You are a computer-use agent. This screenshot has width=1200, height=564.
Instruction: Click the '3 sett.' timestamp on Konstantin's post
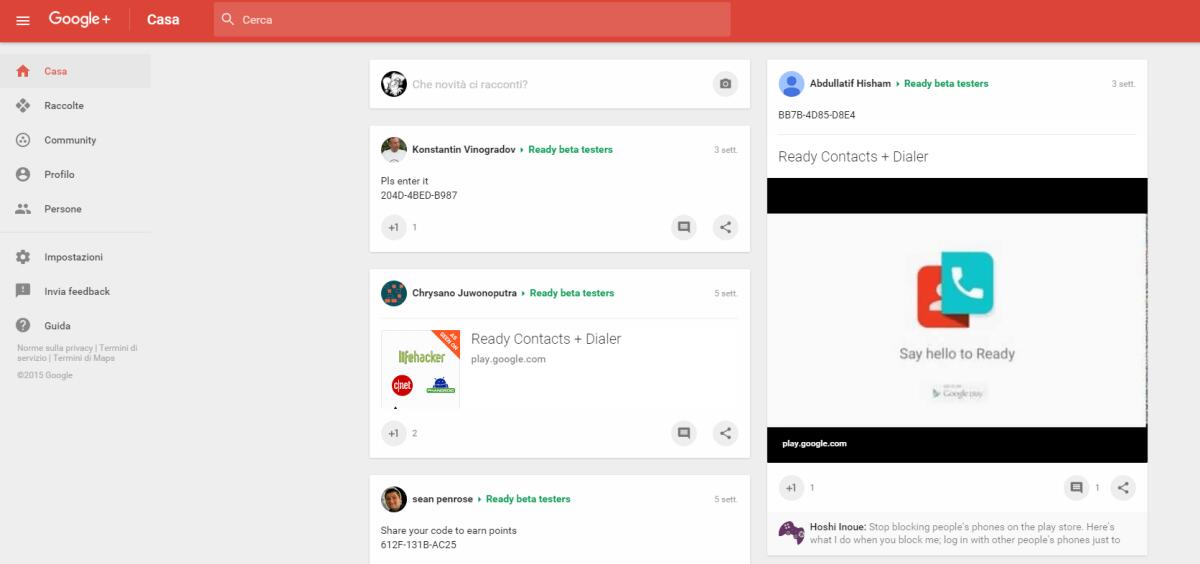point(726,150)
